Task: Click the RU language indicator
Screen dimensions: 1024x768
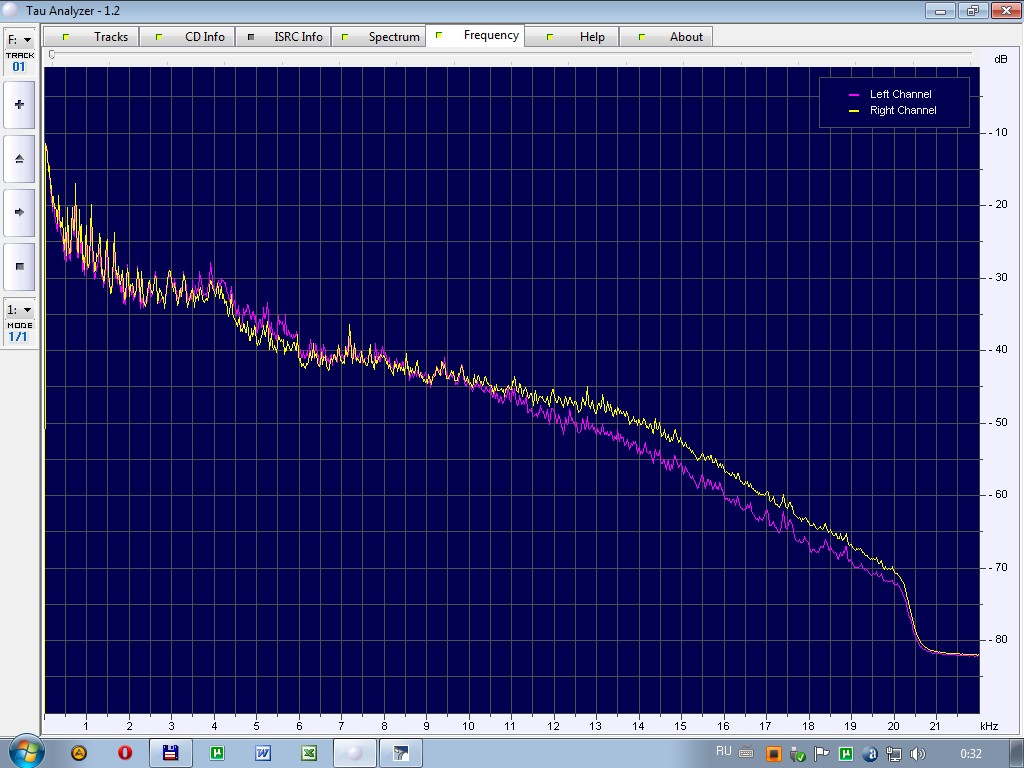Action: click(x=724, y=752)
